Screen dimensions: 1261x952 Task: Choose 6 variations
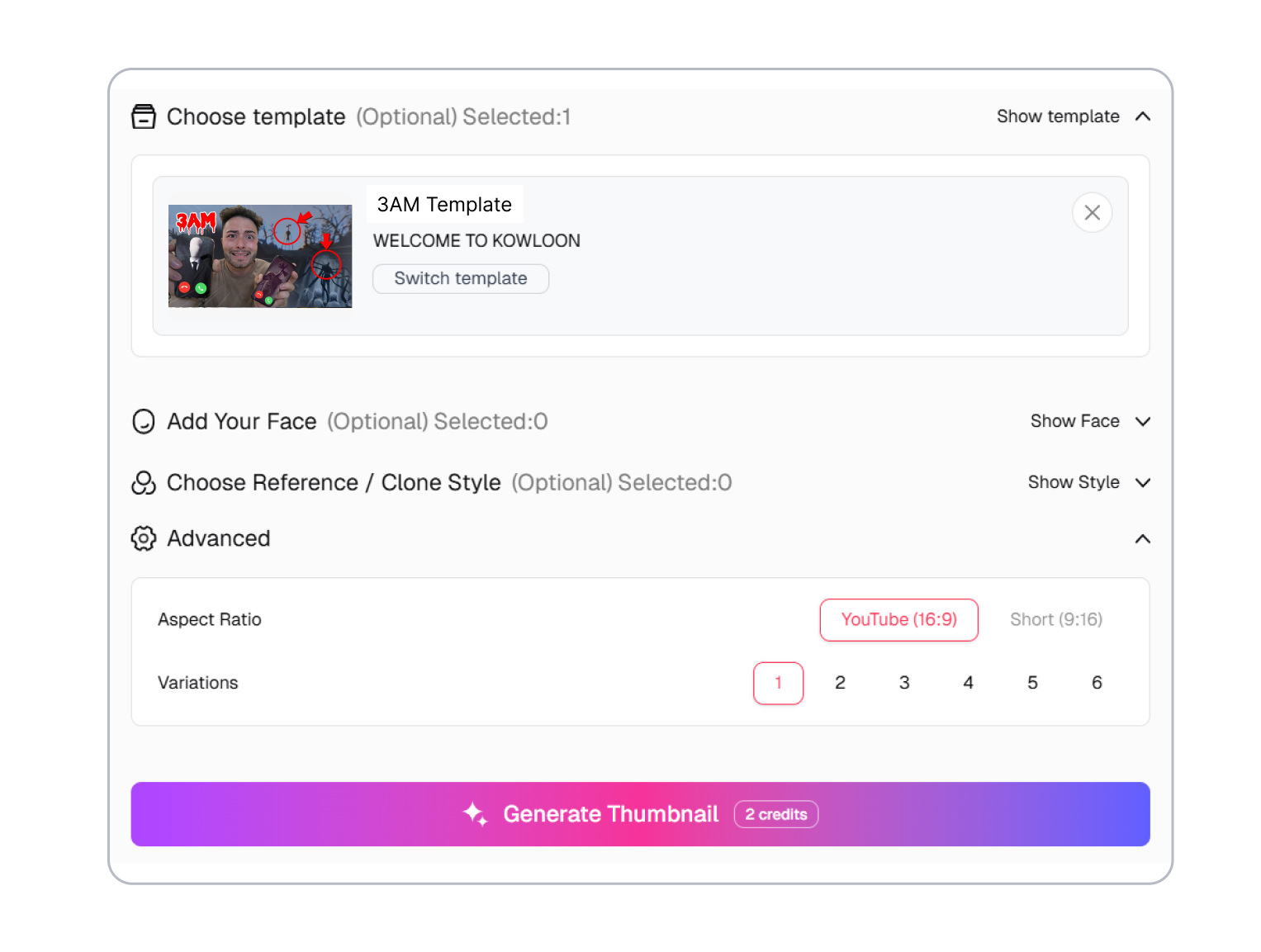click(1097, 683)
